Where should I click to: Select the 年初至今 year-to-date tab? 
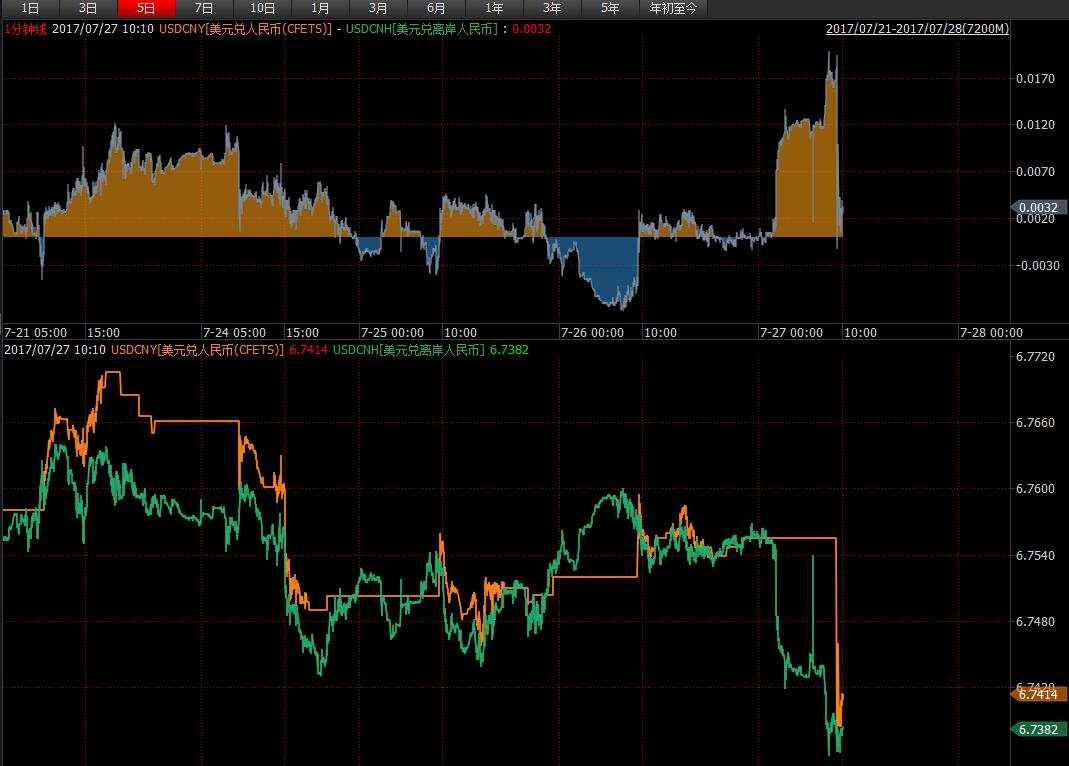673,8
